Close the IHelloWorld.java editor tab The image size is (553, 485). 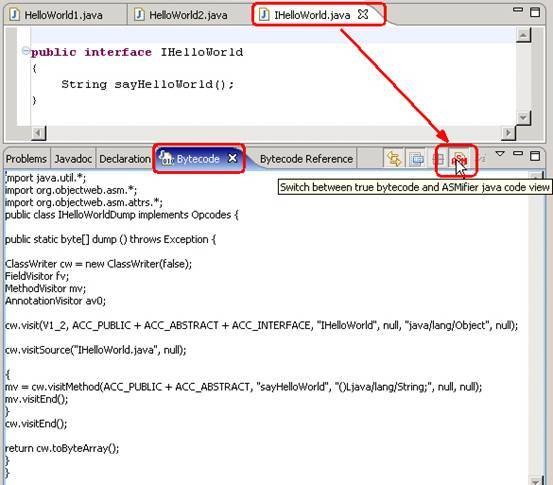(x=363, y=14)
